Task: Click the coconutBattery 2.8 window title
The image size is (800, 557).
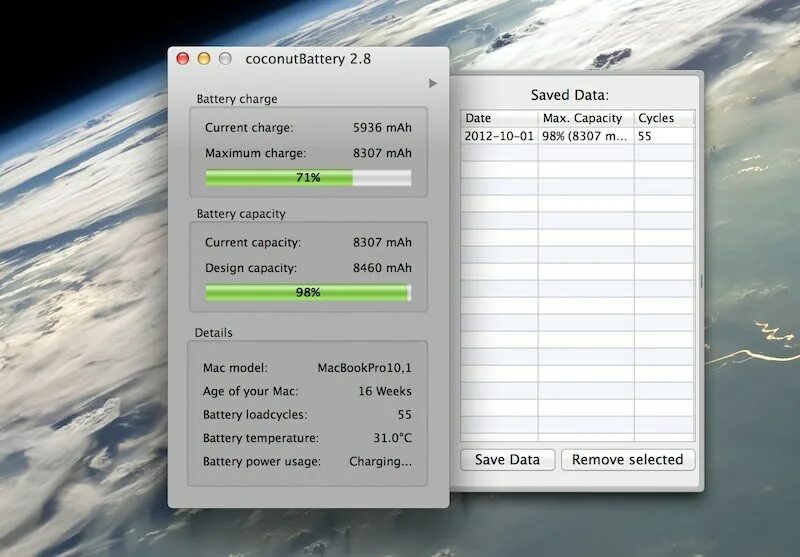Action: (308, 59)
